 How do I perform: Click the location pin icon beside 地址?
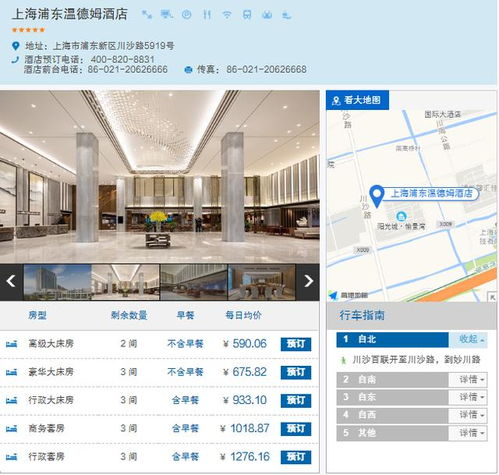tap(15, 46)
